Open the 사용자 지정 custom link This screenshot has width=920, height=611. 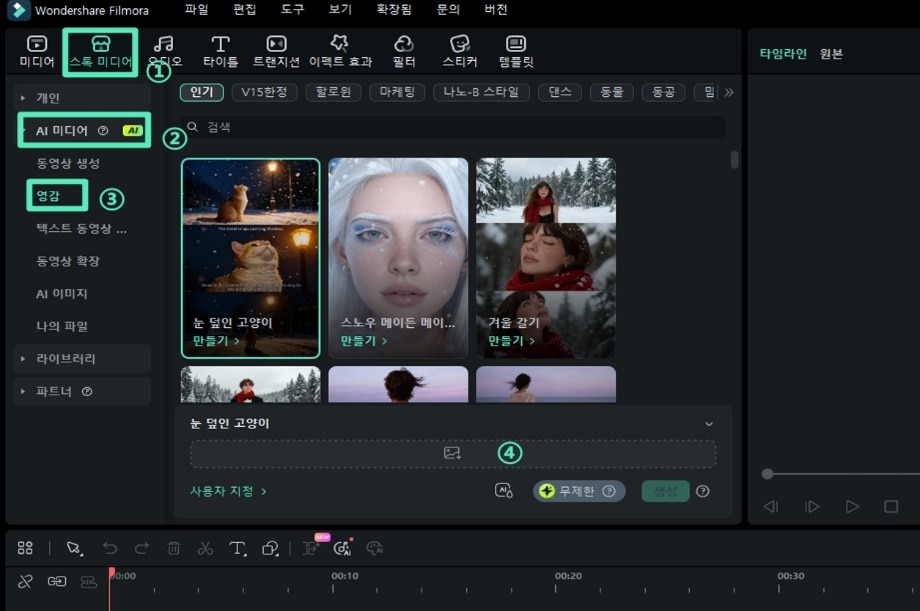click(228, 491)
